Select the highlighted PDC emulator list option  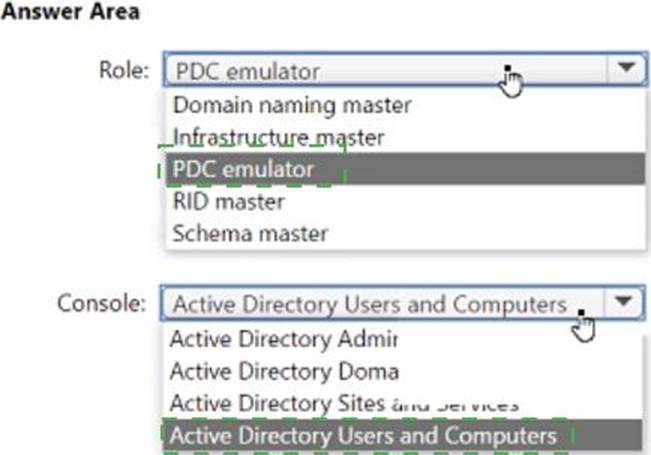point(244,169)
